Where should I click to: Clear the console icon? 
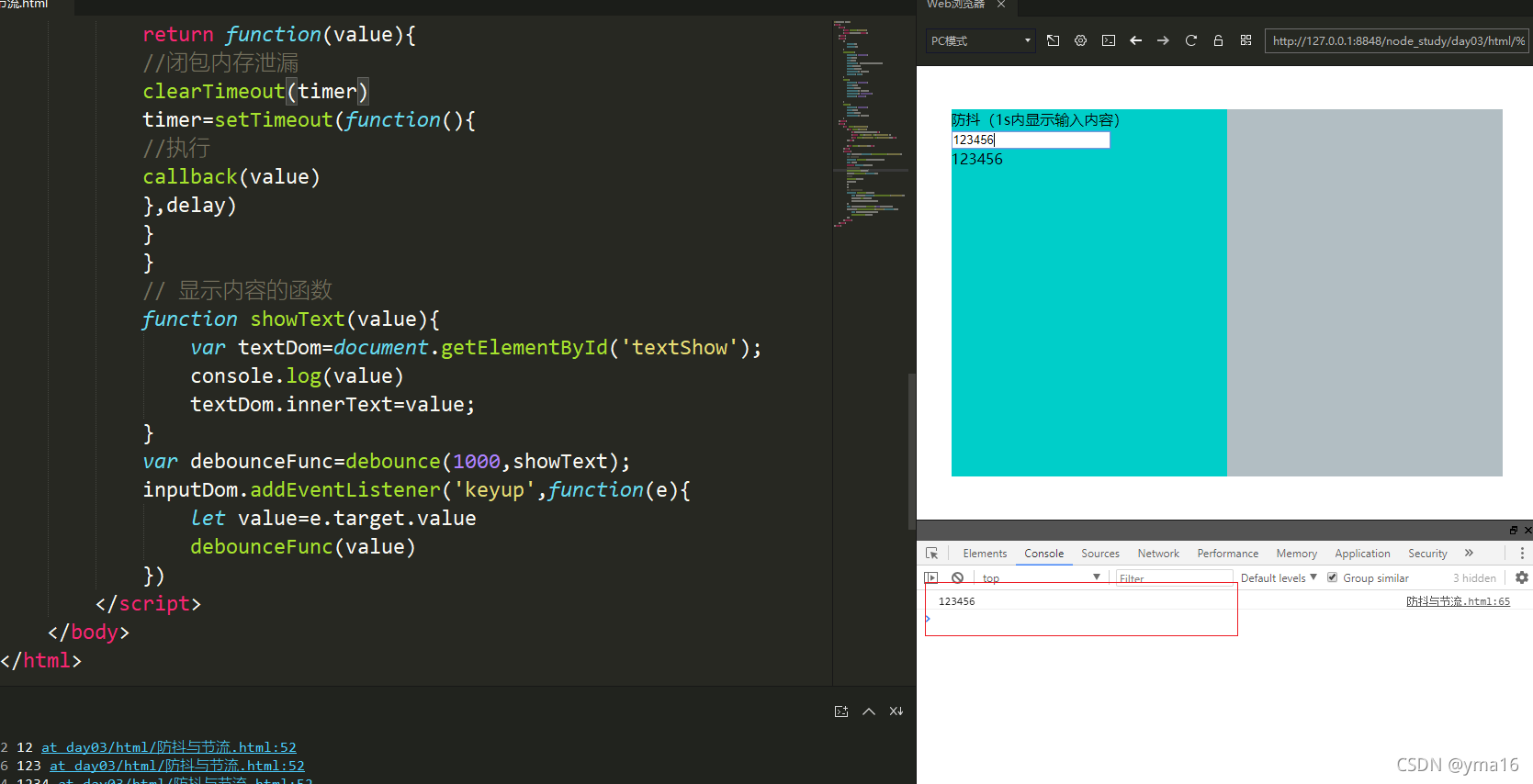tap(958, 577)
